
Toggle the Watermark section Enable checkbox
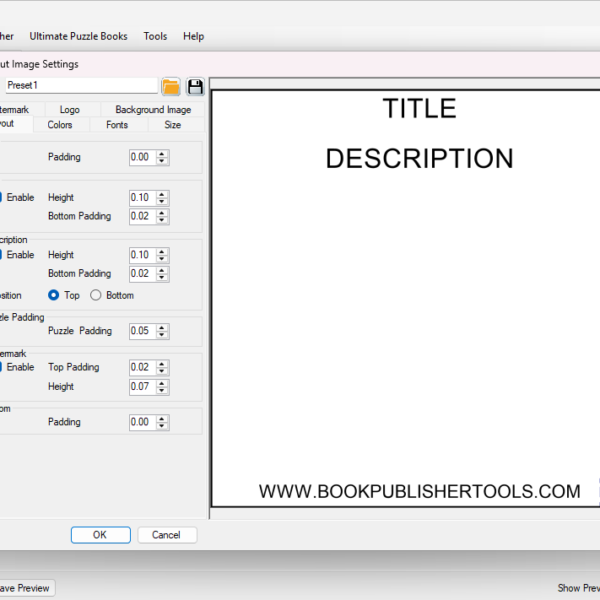pyautogui.click(x=2, y=367)
